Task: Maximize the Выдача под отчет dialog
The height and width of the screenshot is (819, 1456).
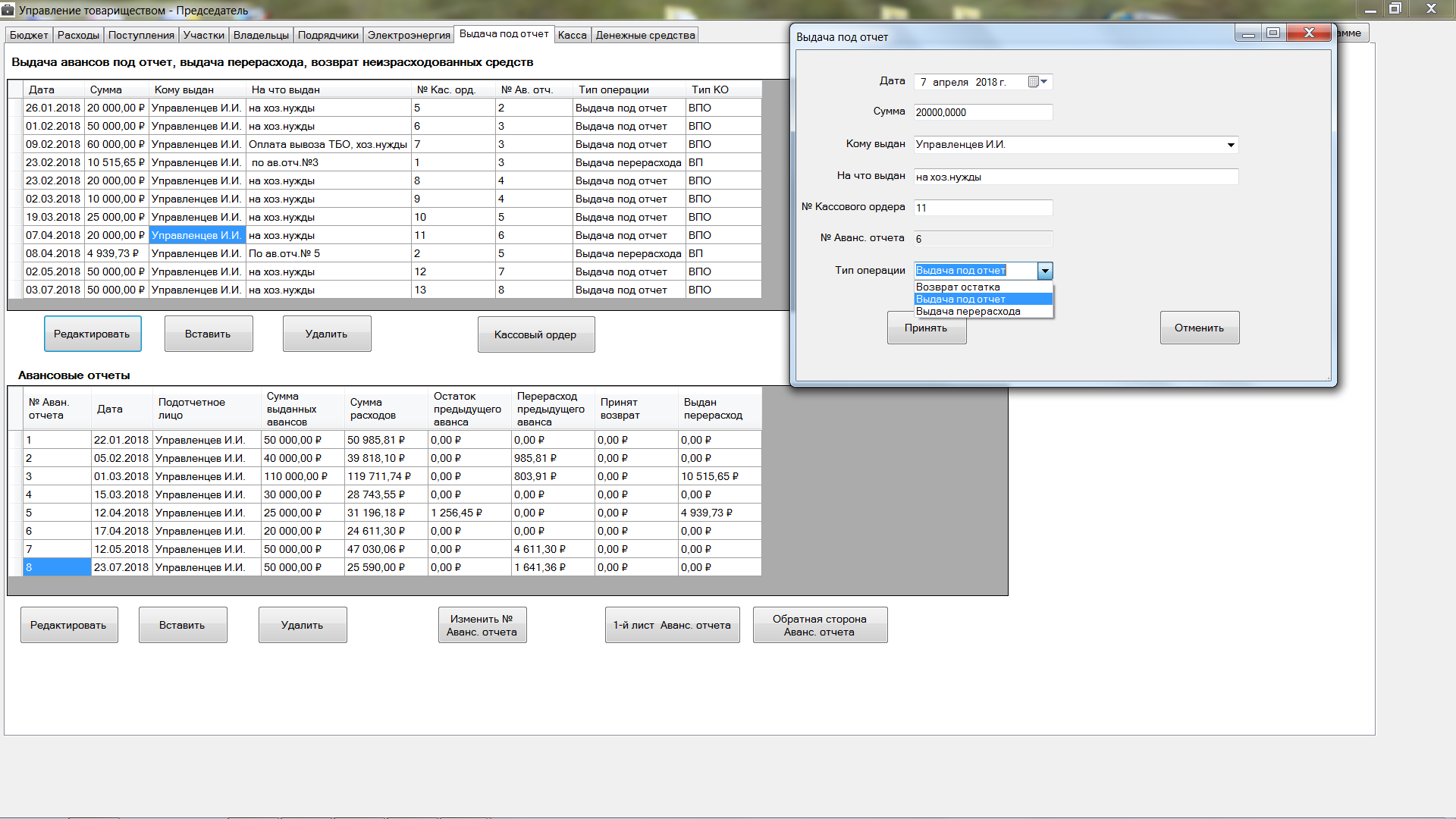Action: point(1273,33)
